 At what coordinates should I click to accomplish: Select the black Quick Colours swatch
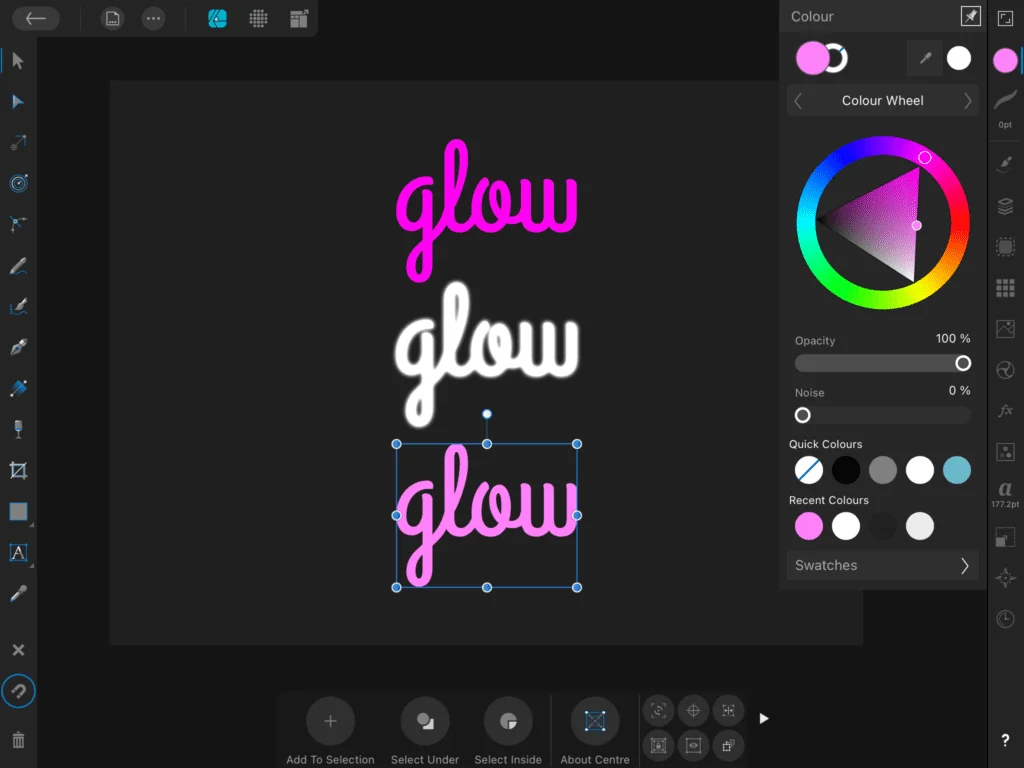846,470
